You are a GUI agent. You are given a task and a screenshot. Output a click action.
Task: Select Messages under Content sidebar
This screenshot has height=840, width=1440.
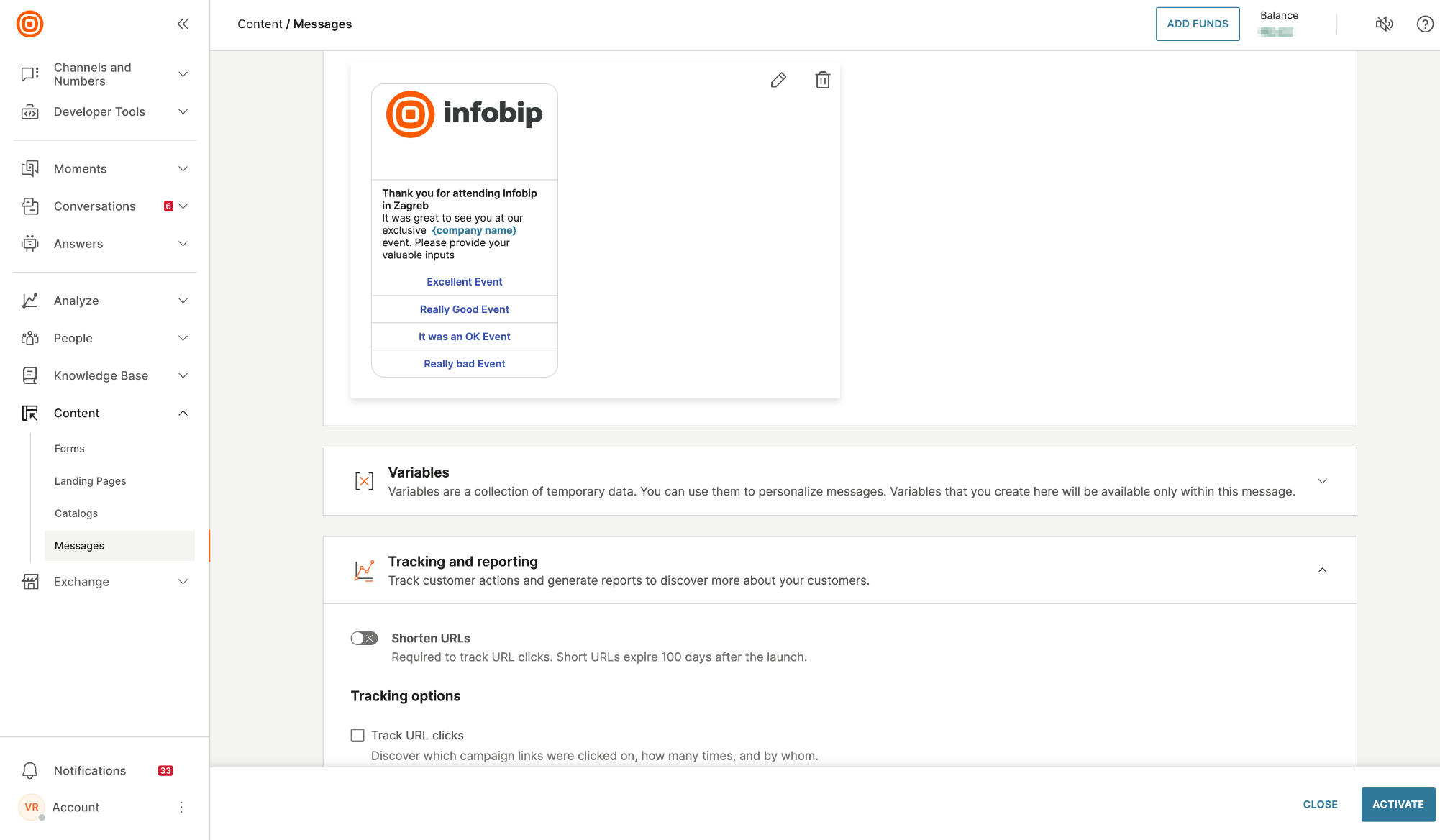[x=79, y=545]
